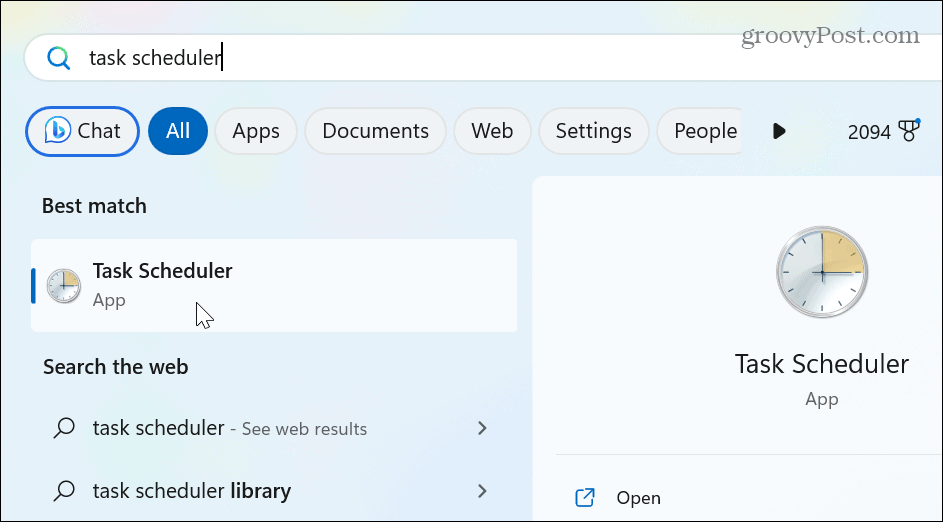
Task: Switch to the People filter tab
Action: [x=699, y=131]
